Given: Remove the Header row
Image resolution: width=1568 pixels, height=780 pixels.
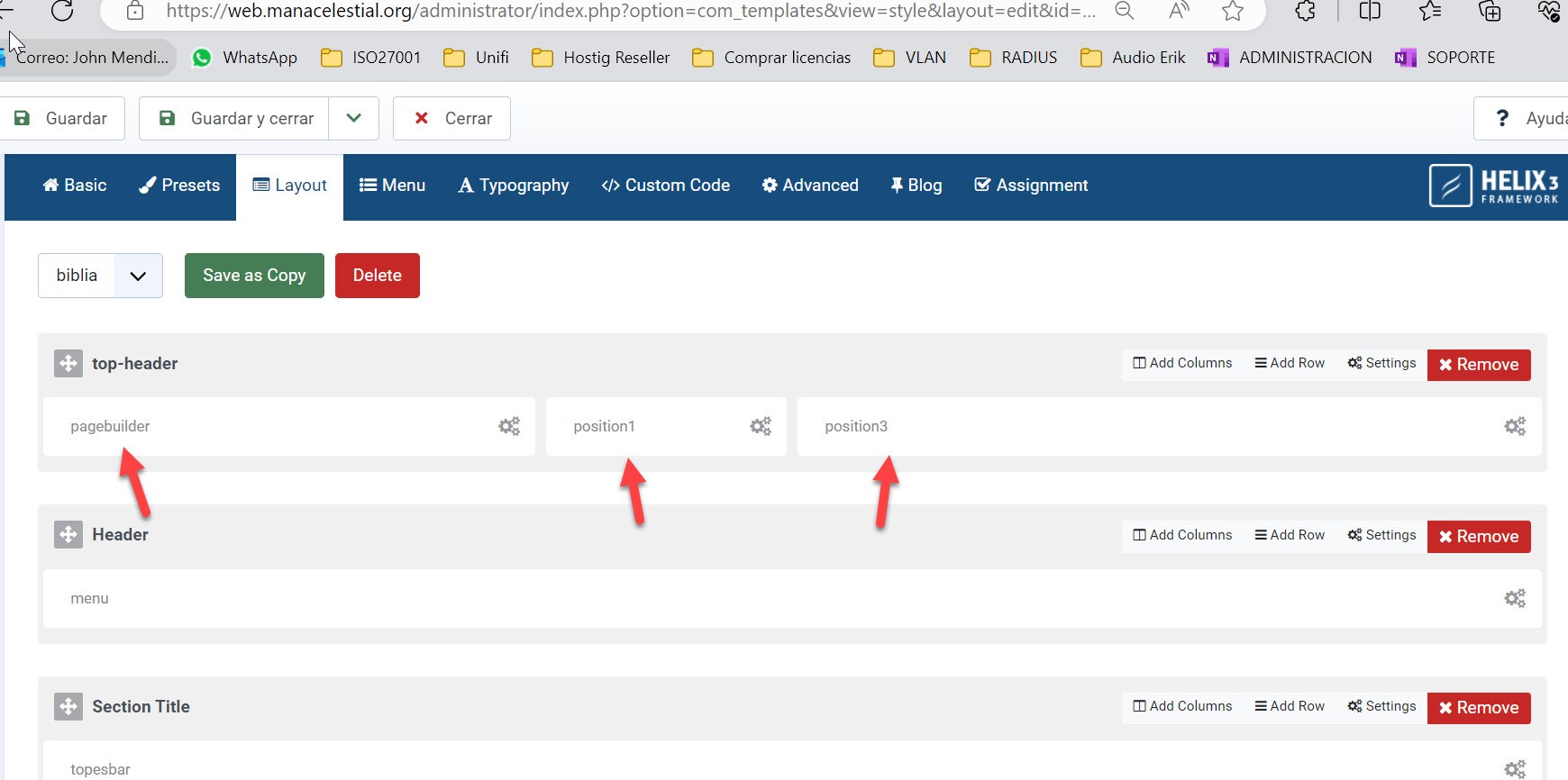Looking at the screenshot, I should point(1479,537).
